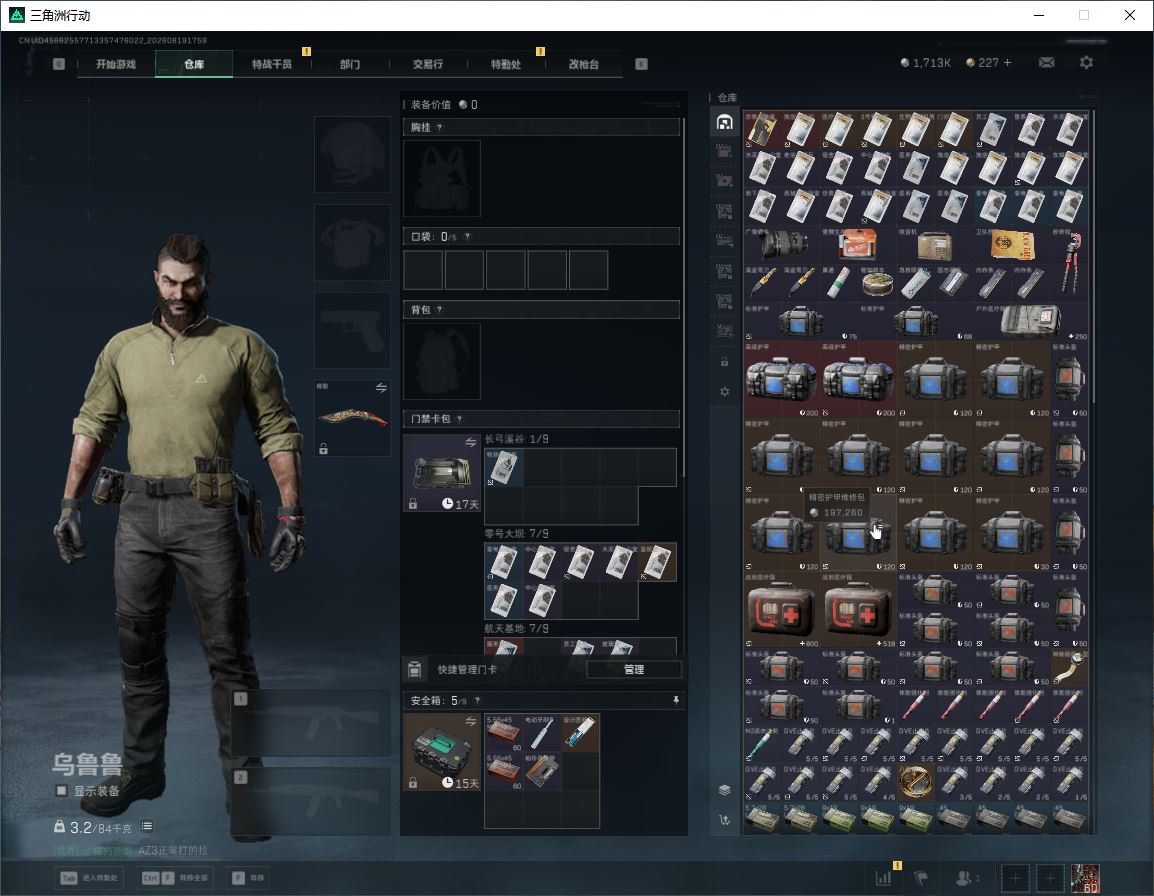Open the player avatar in bottom right

pyautogui.click(x=1085, y=878)
